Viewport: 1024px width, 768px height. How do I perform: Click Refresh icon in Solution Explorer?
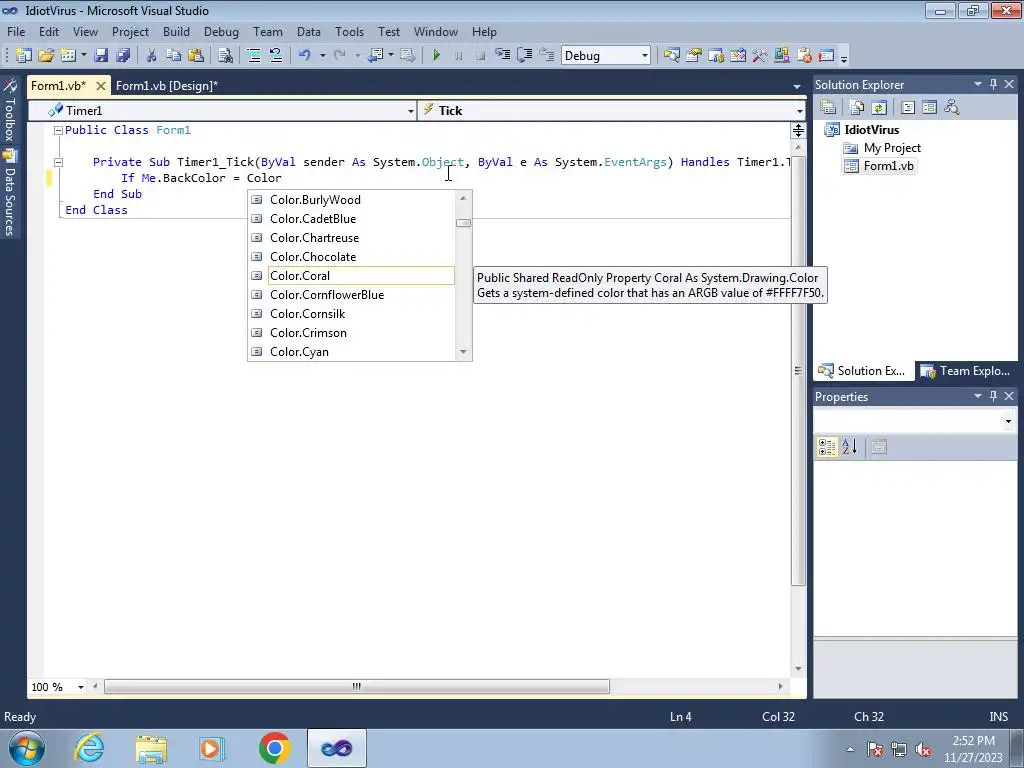879,107
